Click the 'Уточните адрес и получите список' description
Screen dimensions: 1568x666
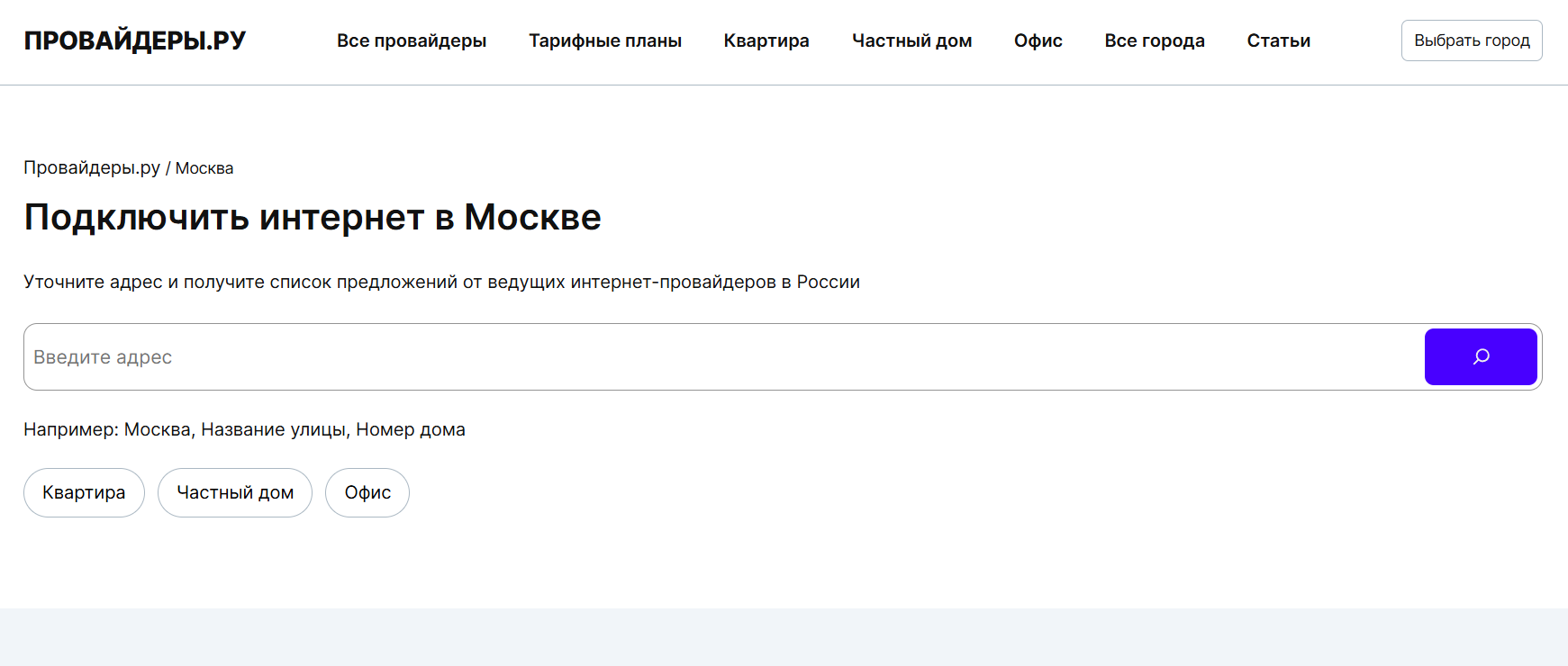click(x=441, y=282)
